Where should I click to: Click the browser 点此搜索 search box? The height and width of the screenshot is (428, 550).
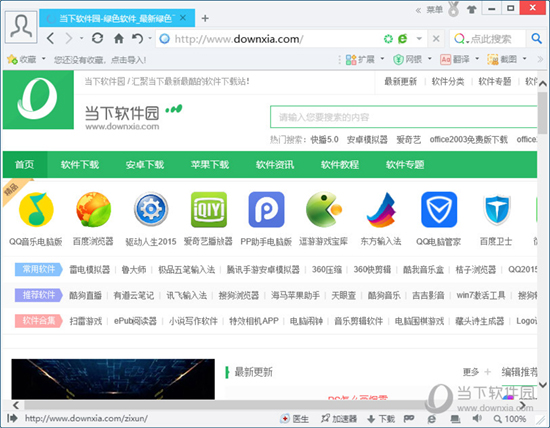point(490,39)
